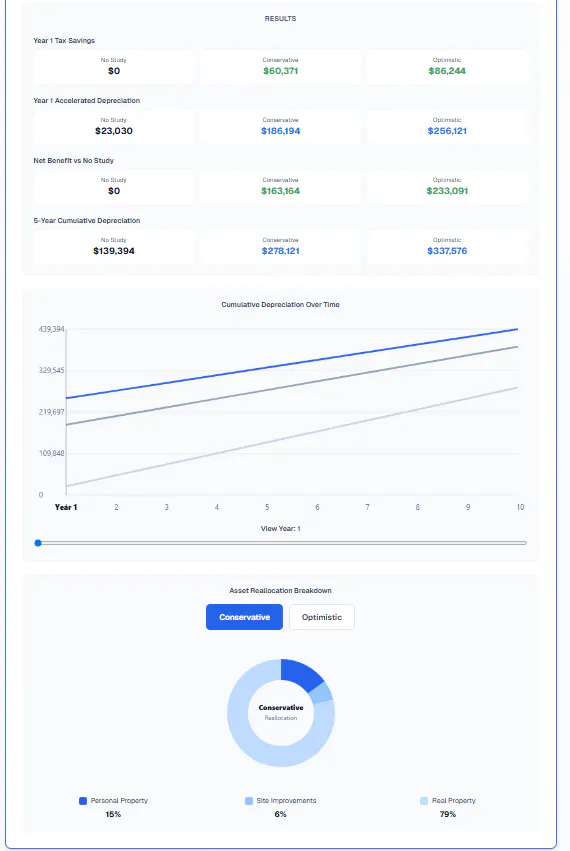Click the Conservative net benefit $163,164
This screenshot has width=570, height=851.
coord(281,191)
